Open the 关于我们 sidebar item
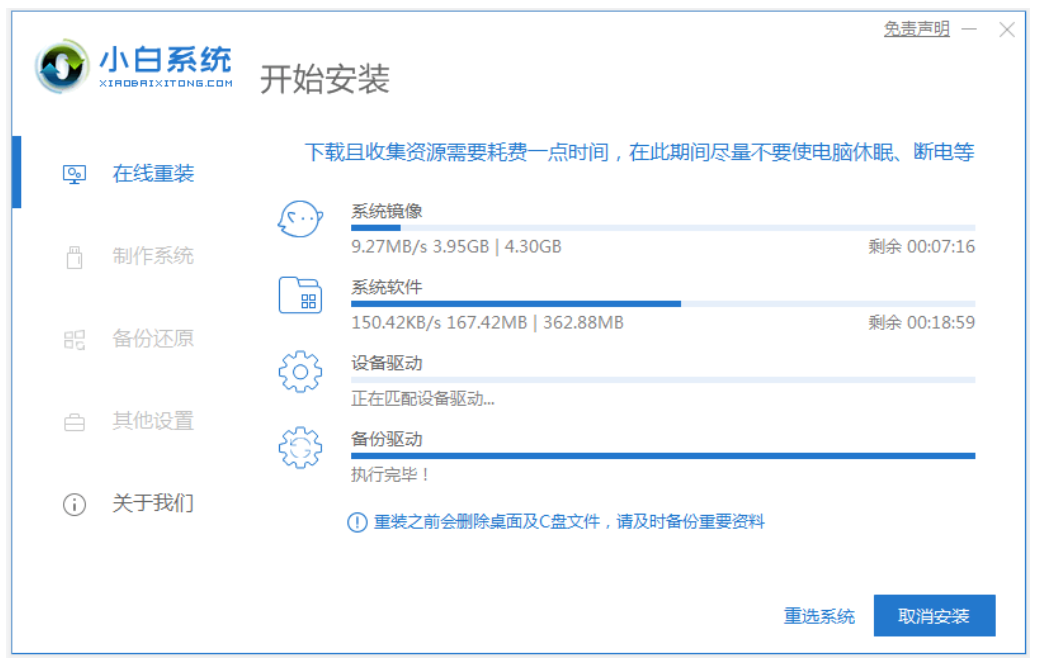This screenshot has height=663, width=1038. 152,503
